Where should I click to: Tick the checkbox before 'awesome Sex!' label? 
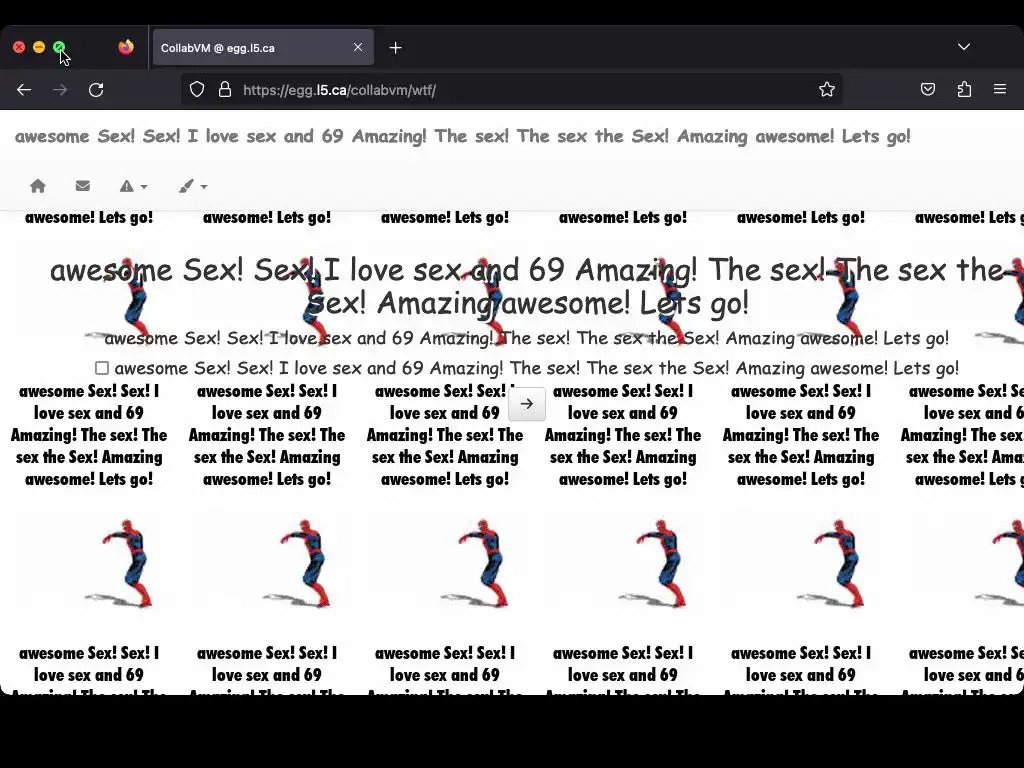(x=102, y=368)
